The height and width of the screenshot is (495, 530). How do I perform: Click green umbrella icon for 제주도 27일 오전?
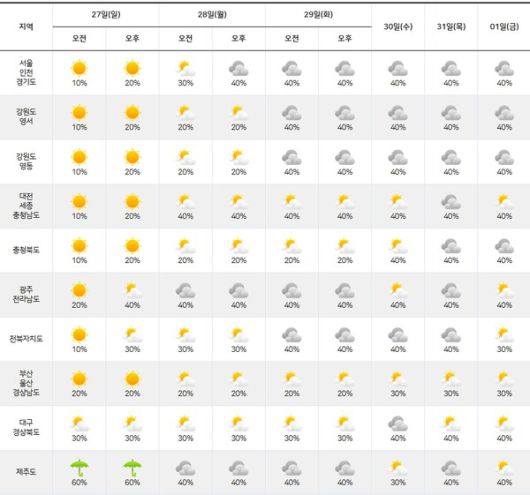[79, 468]
